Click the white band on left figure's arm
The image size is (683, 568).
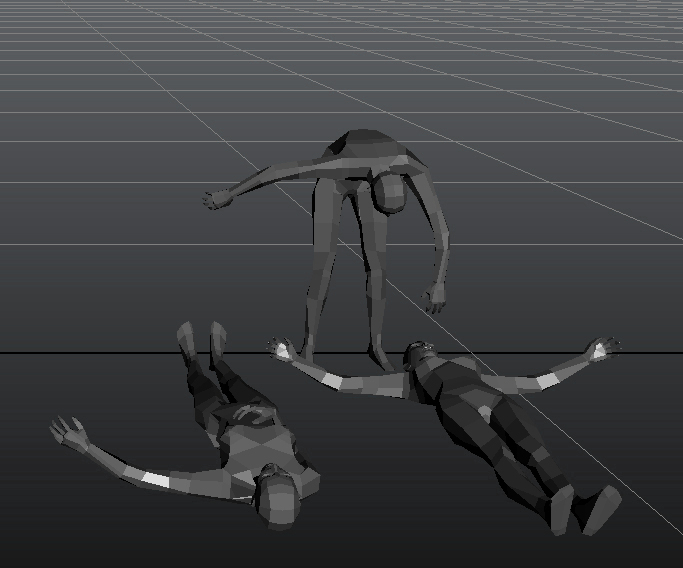point(156,480)
